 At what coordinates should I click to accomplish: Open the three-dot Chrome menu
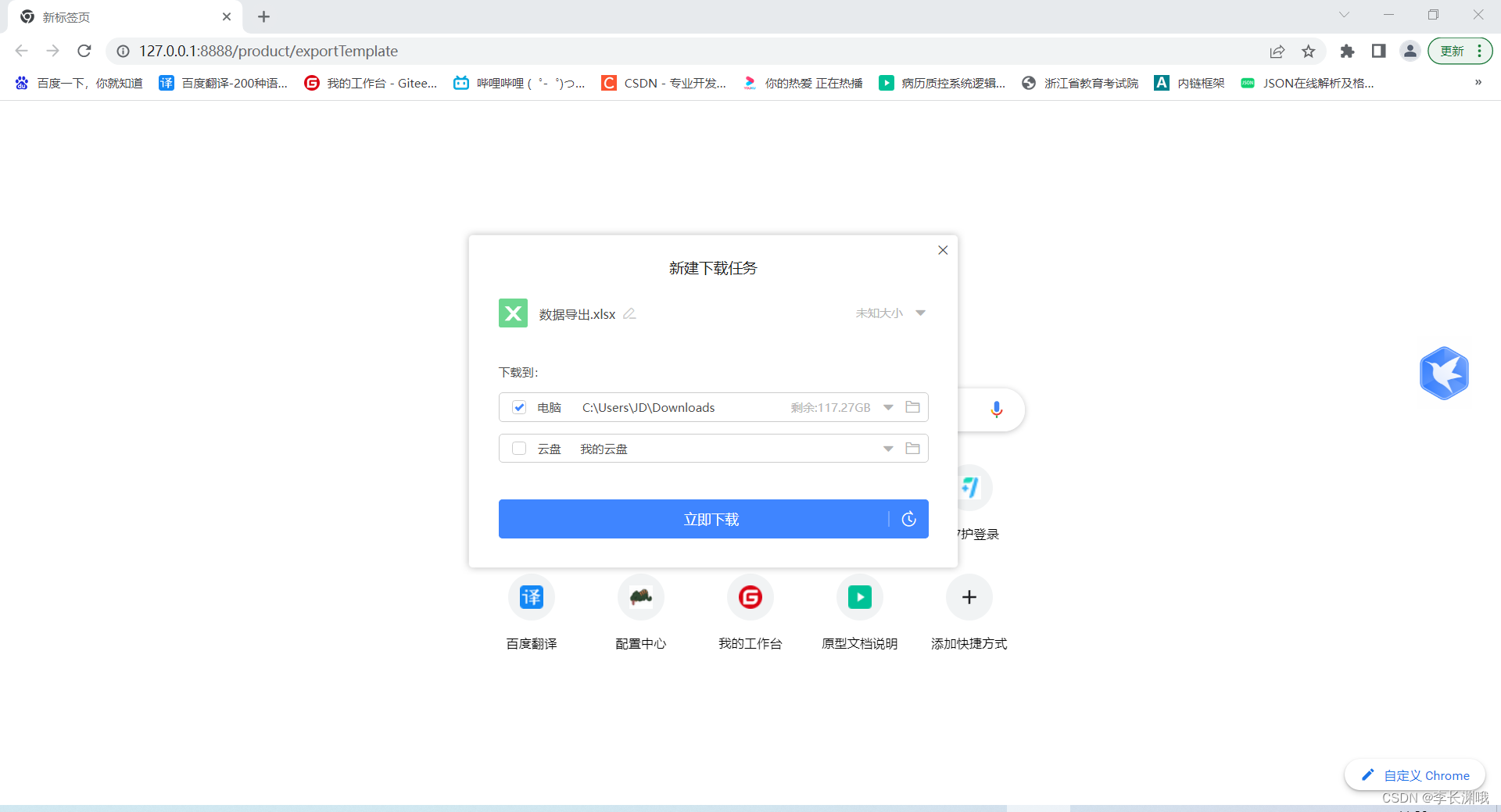click(1481, 51)
